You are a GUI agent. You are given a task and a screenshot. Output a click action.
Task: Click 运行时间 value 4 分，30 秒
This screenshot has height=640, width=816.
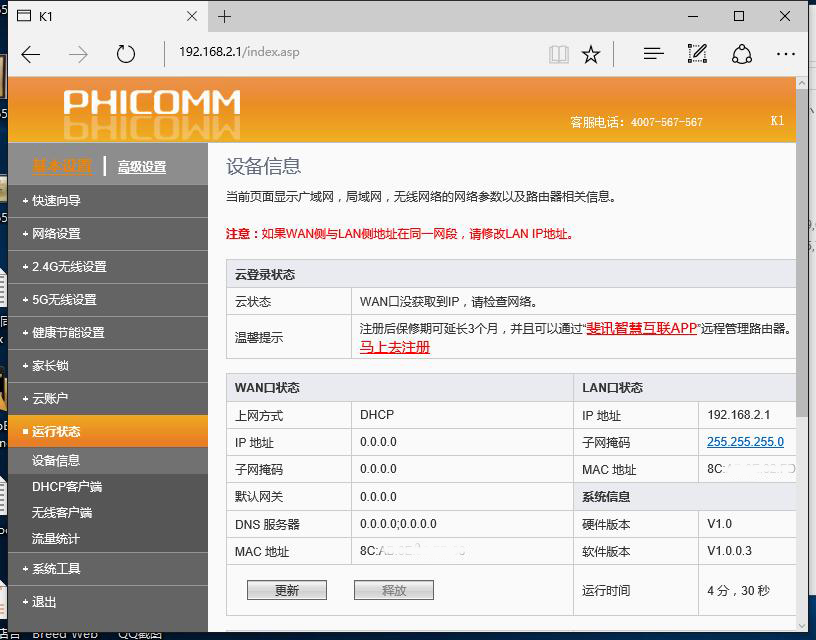[738, 591]
